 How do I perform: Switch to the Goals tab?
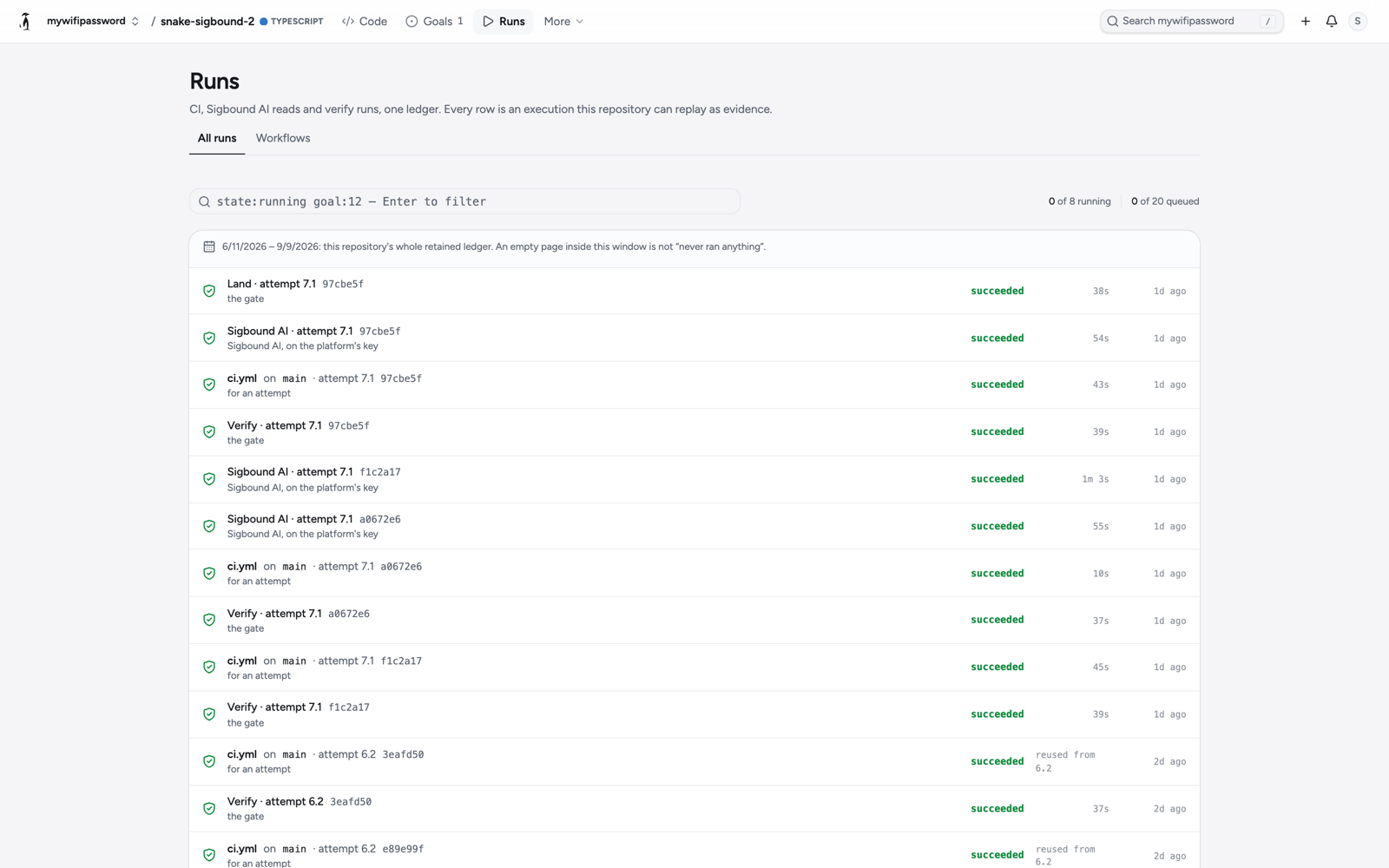coord(434,21)
